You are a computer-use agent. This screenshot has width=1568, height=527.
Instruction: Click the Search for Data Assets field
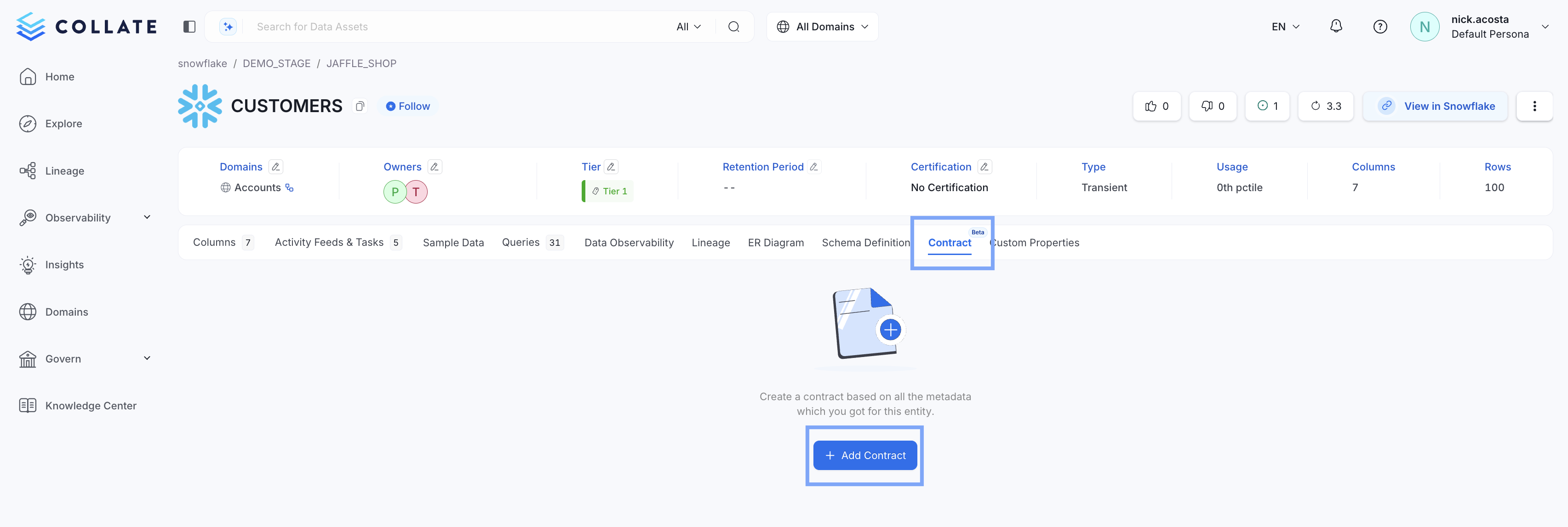click(426, 26)
